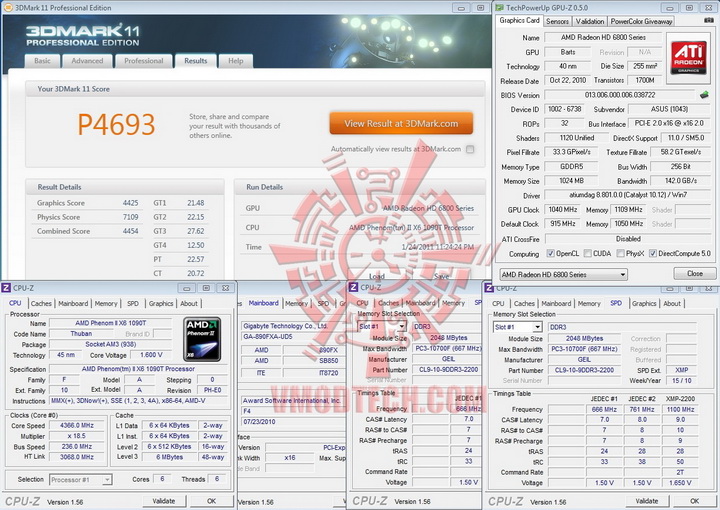The width and height of the screenshot is (720, 510).
Task: Click Validate in the right CPU-Z window
Action: point(647,501)
